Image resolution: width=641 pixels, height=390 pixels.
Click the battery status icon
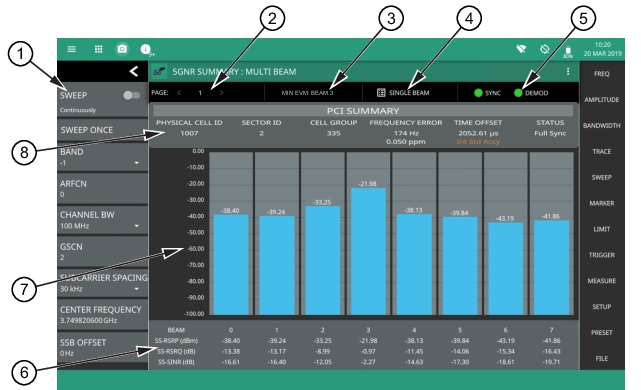(x=568, y=52)
